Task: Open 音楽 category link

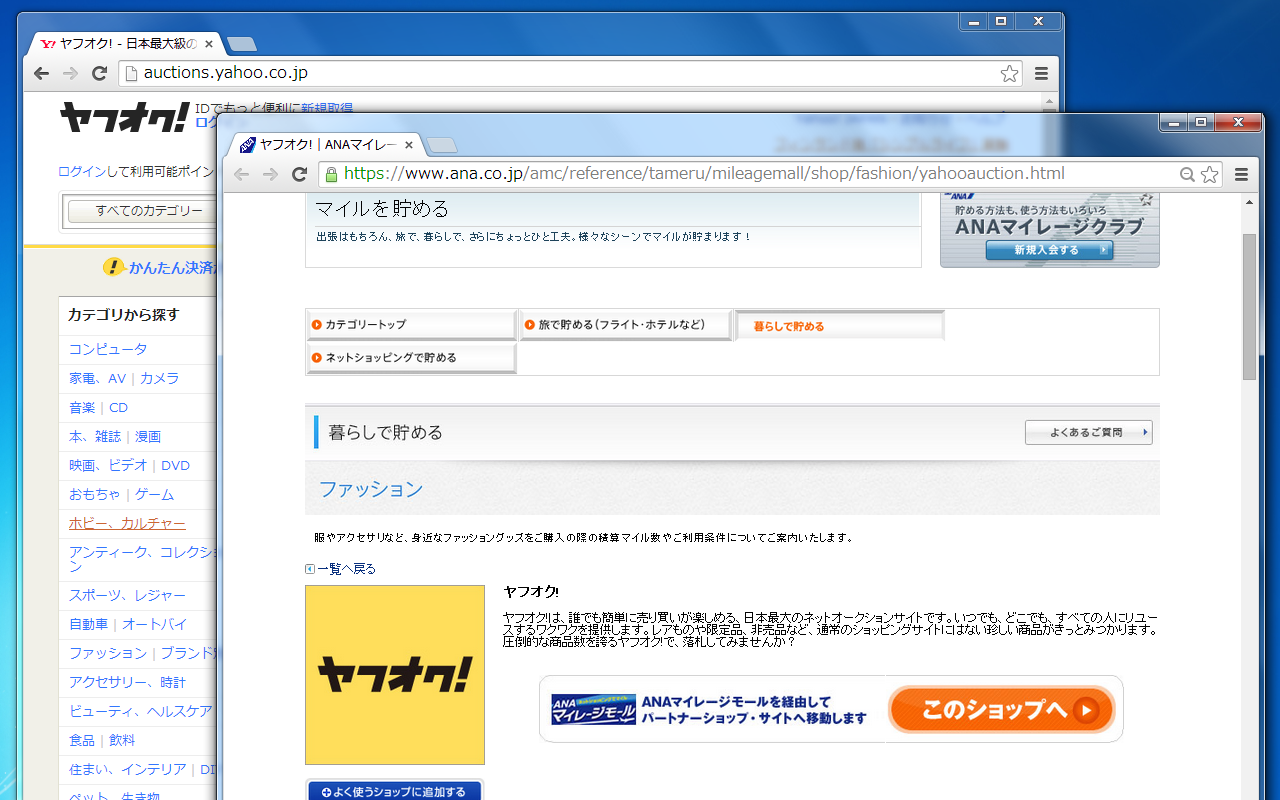Action: 82,407
